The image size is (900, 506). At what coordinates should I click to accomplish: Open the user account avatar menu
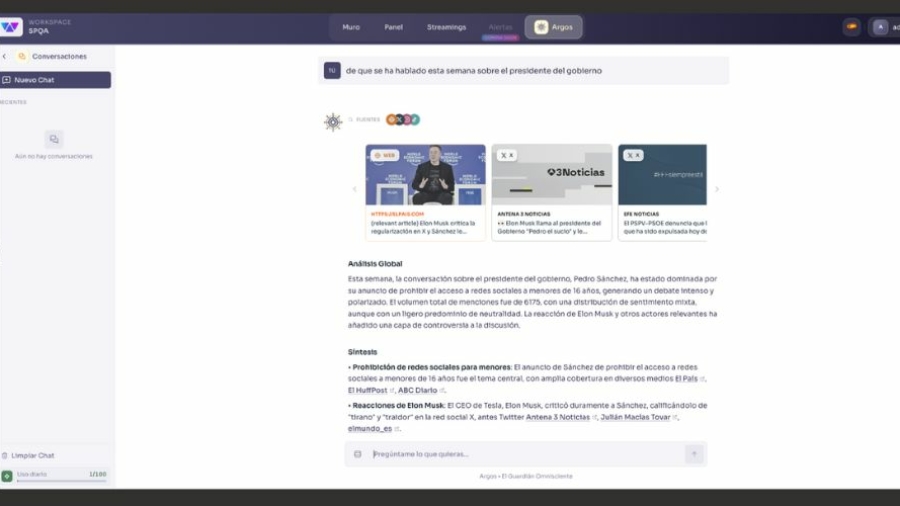[880, 27]
